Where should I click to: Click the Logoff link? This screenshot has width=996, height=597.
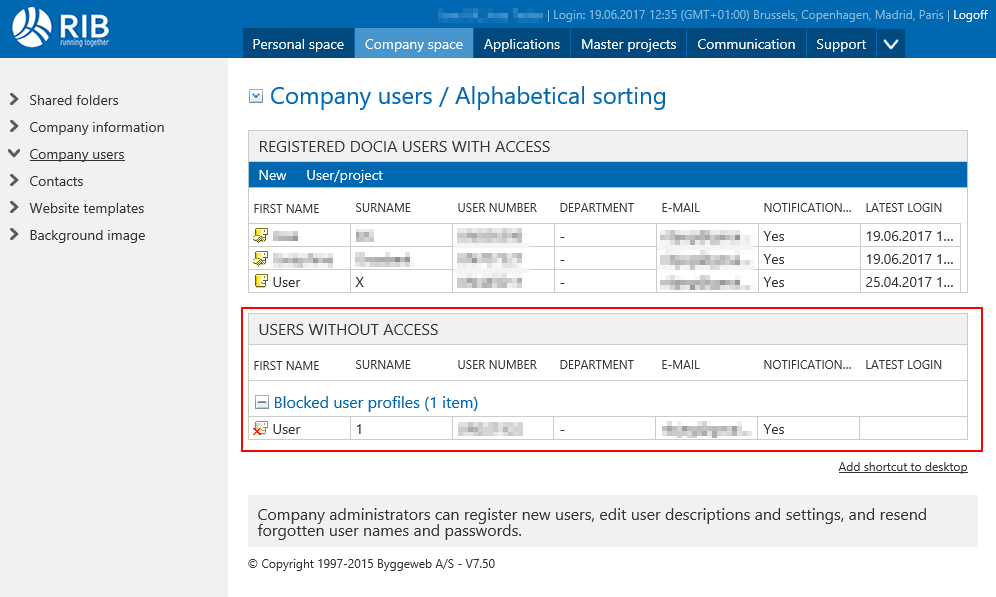tap(970, 15)
